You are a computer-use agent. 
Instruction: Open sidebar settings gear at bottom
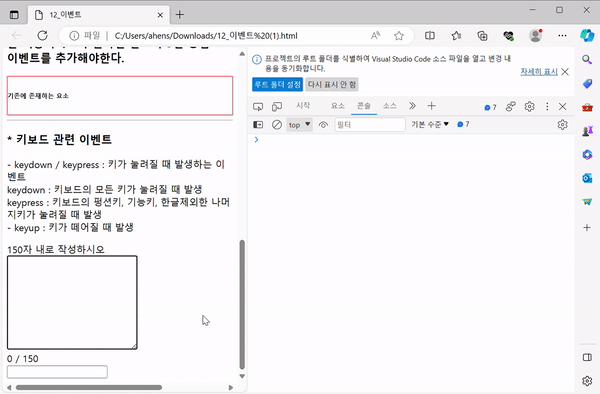587,381
